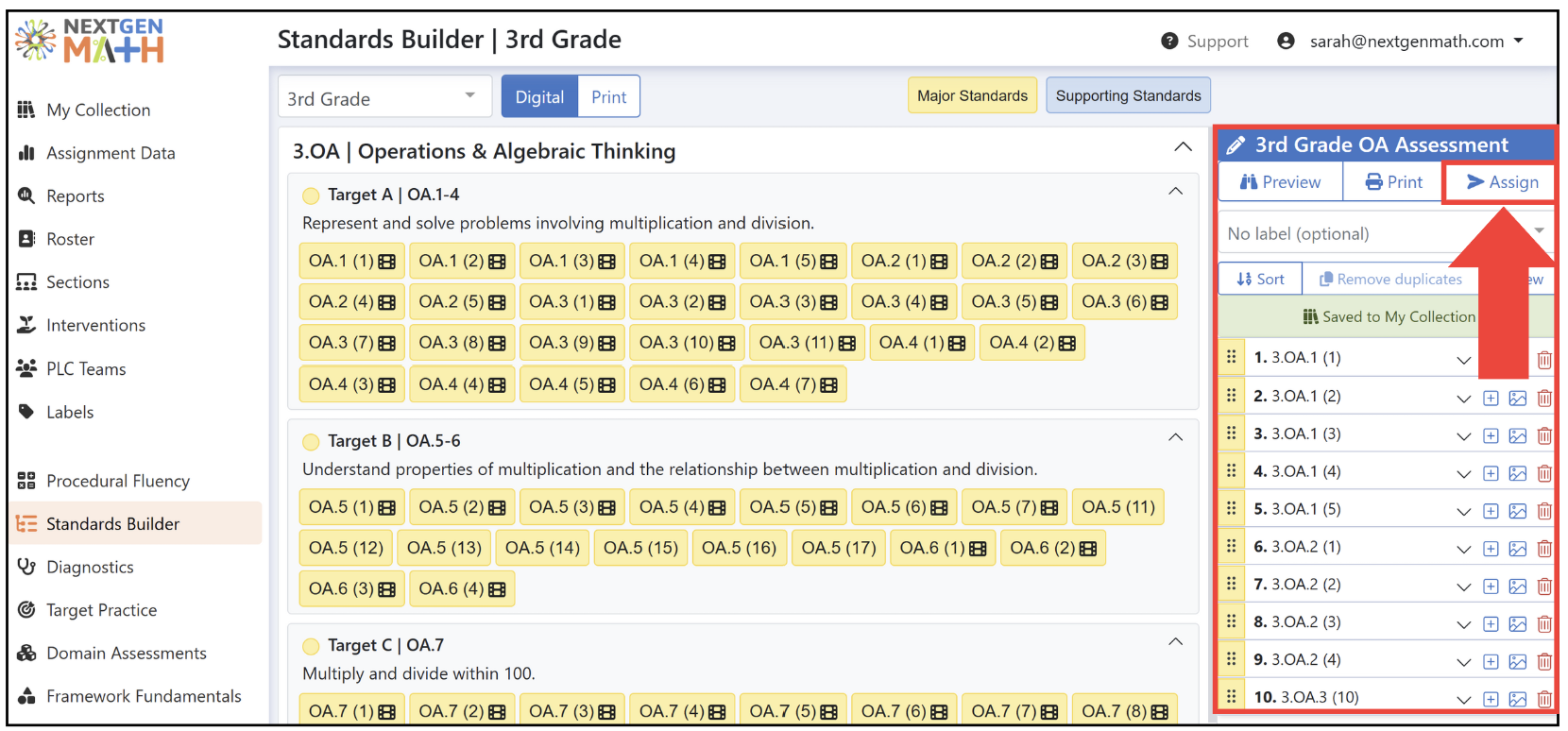
Task: Open the Reports section
Action: coord(75,196)
